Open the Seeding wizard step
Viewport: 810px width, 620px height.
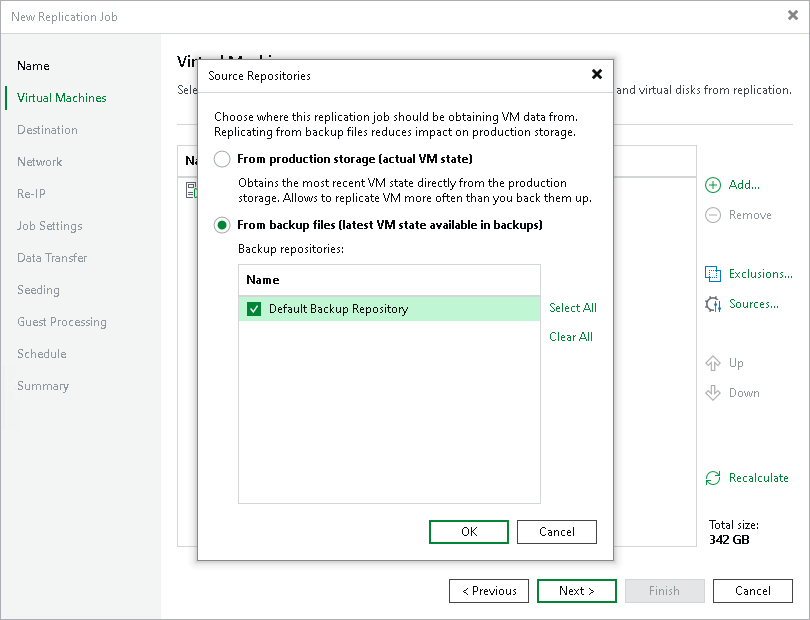click(38, 290)
